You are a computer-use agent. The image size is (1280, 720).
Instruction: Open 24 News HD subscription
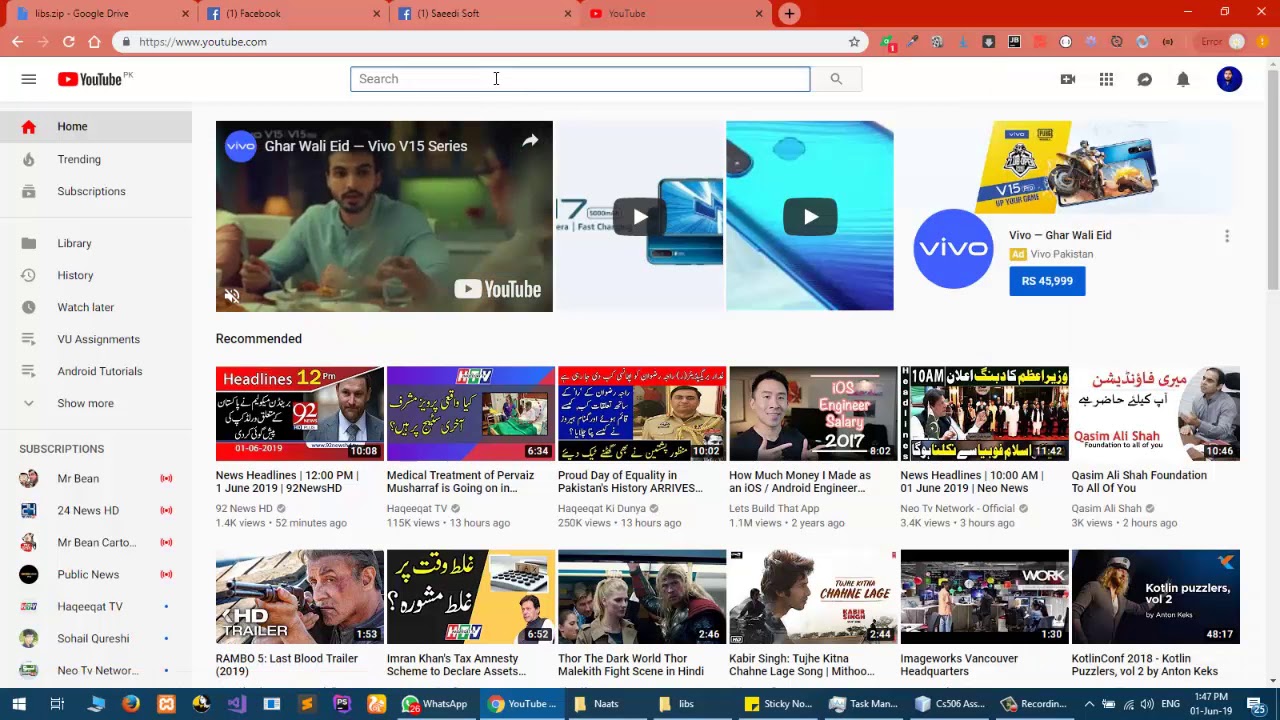pyautogui.click(x=96, y=510)
